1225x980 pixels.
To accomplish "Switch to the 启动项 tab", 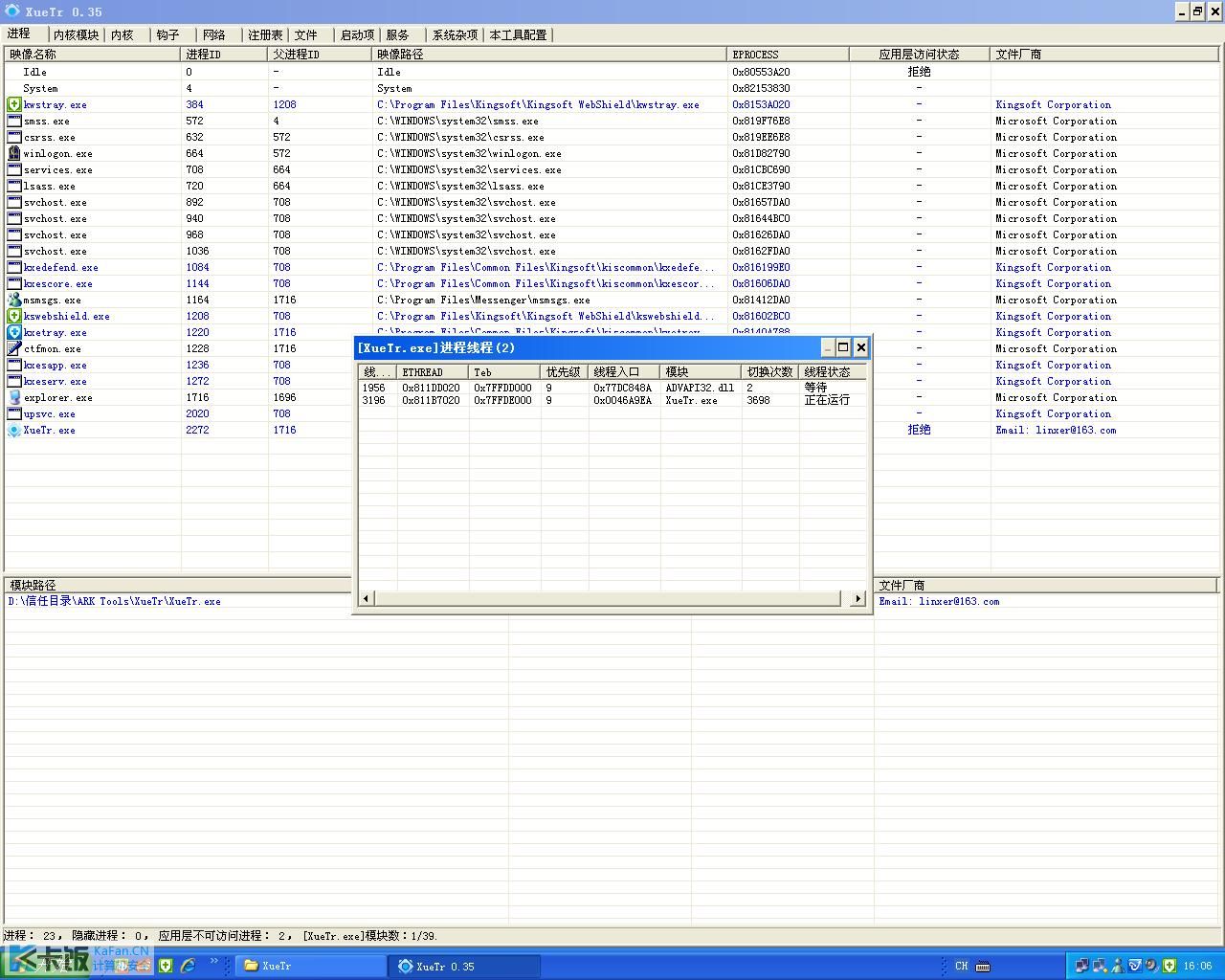I will 357,34.
